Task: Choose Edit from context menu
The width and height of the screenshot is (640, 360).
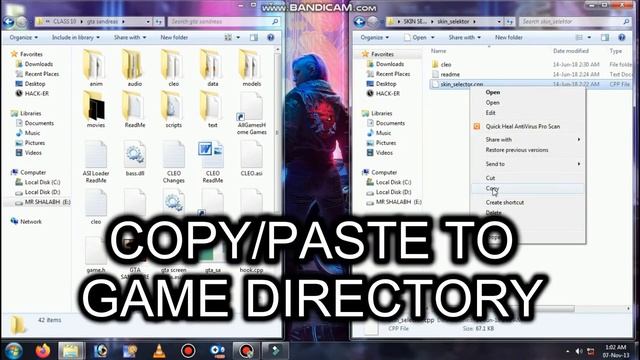Action: click(x=528, y=113)
